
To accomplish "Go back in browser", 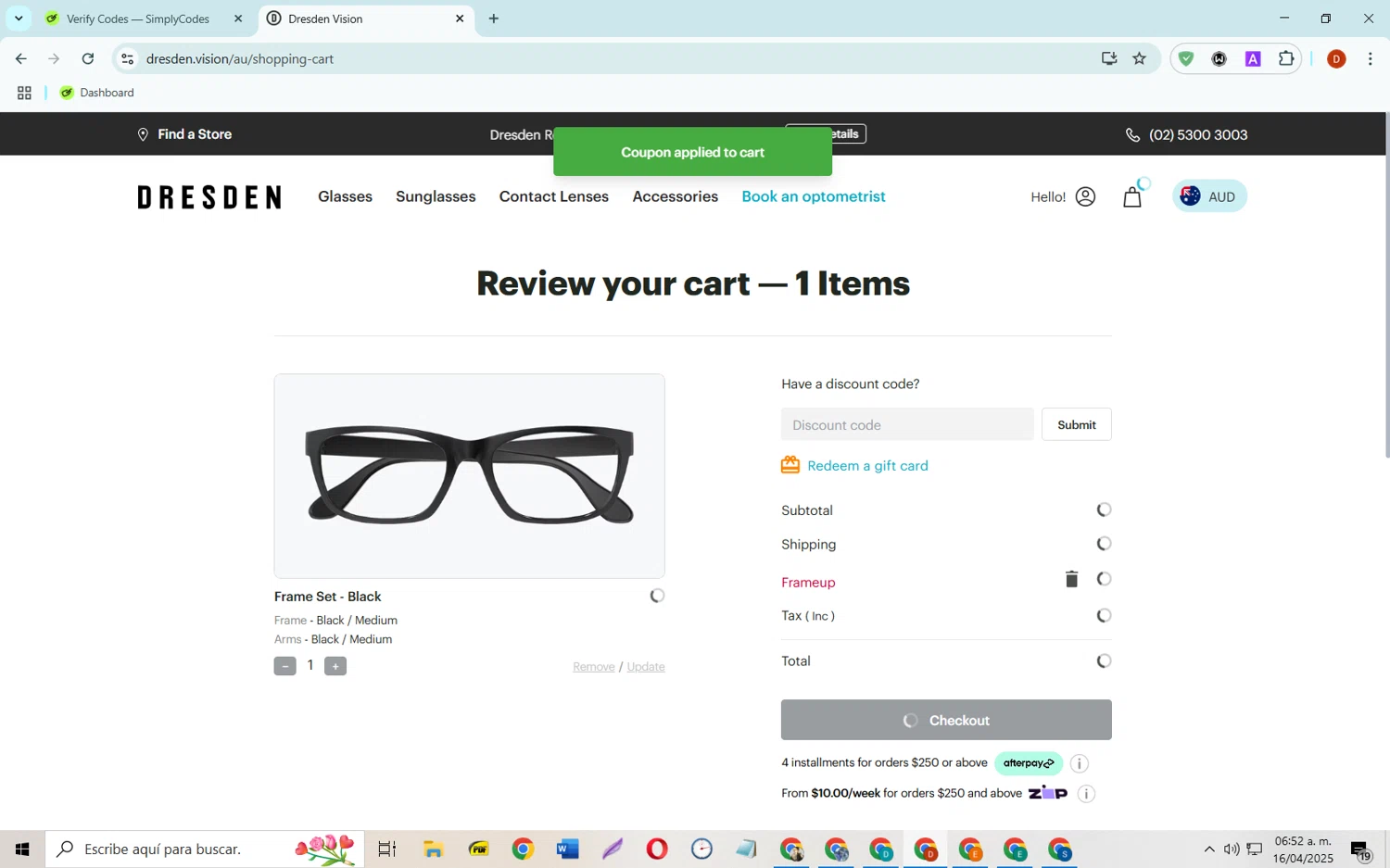I will click(20, 58).
